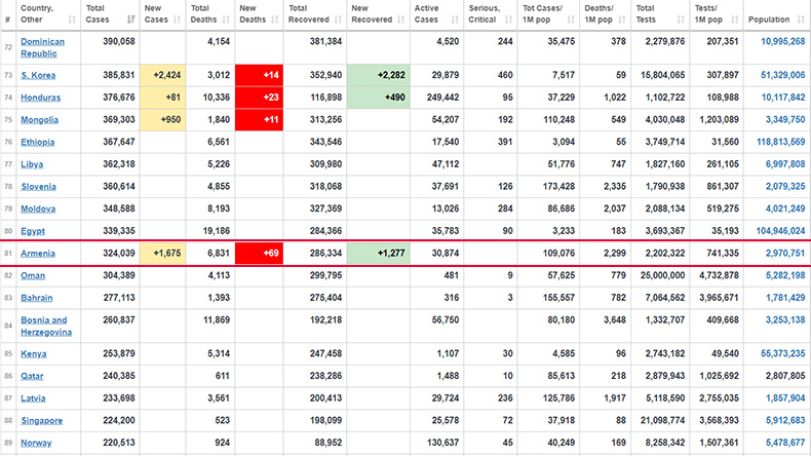811x456 pixels.
Task: Sort by Deaths/1M pop column sort icon
Action: (x=622, y=20)
